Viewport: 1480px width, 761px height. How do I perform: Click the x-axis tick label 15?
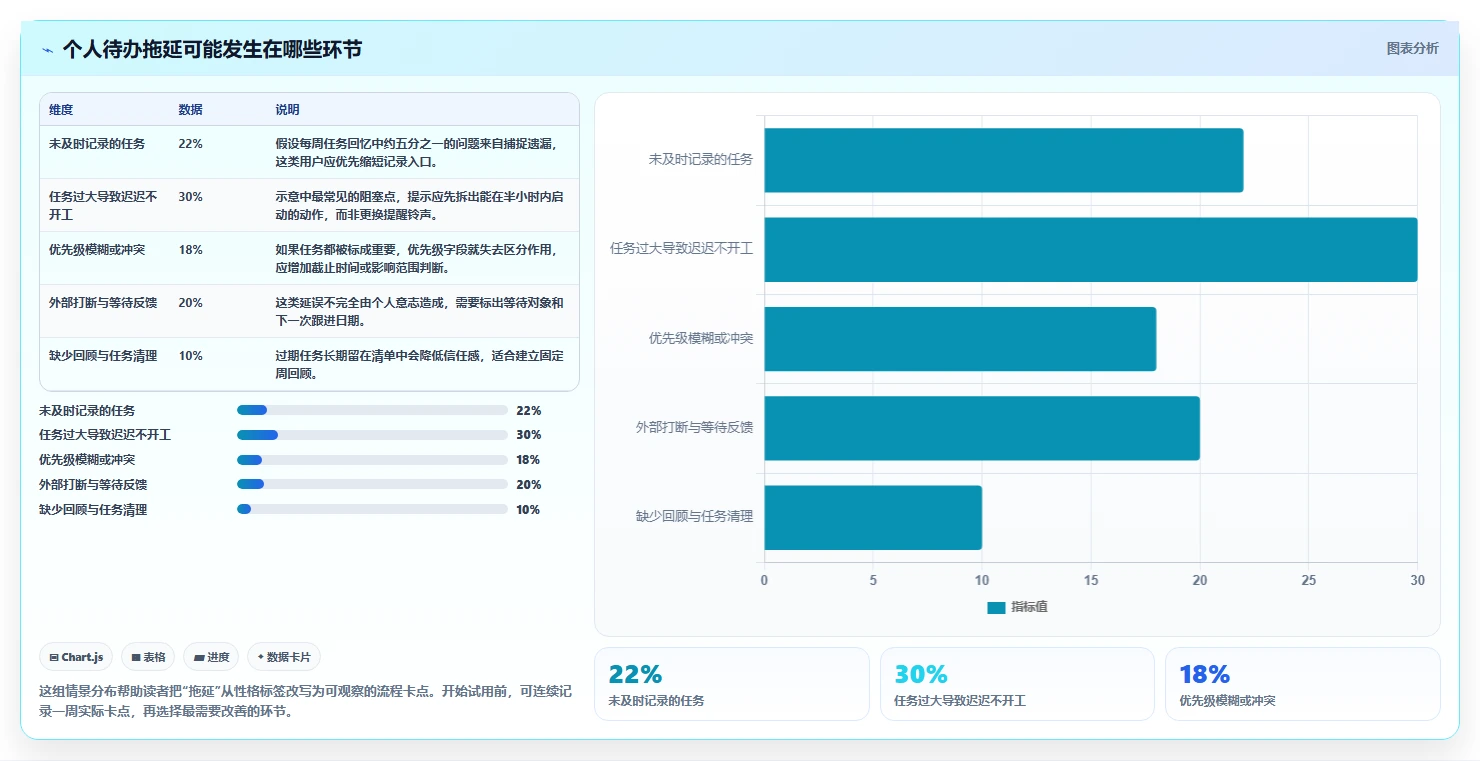(x=1091, y=580)
